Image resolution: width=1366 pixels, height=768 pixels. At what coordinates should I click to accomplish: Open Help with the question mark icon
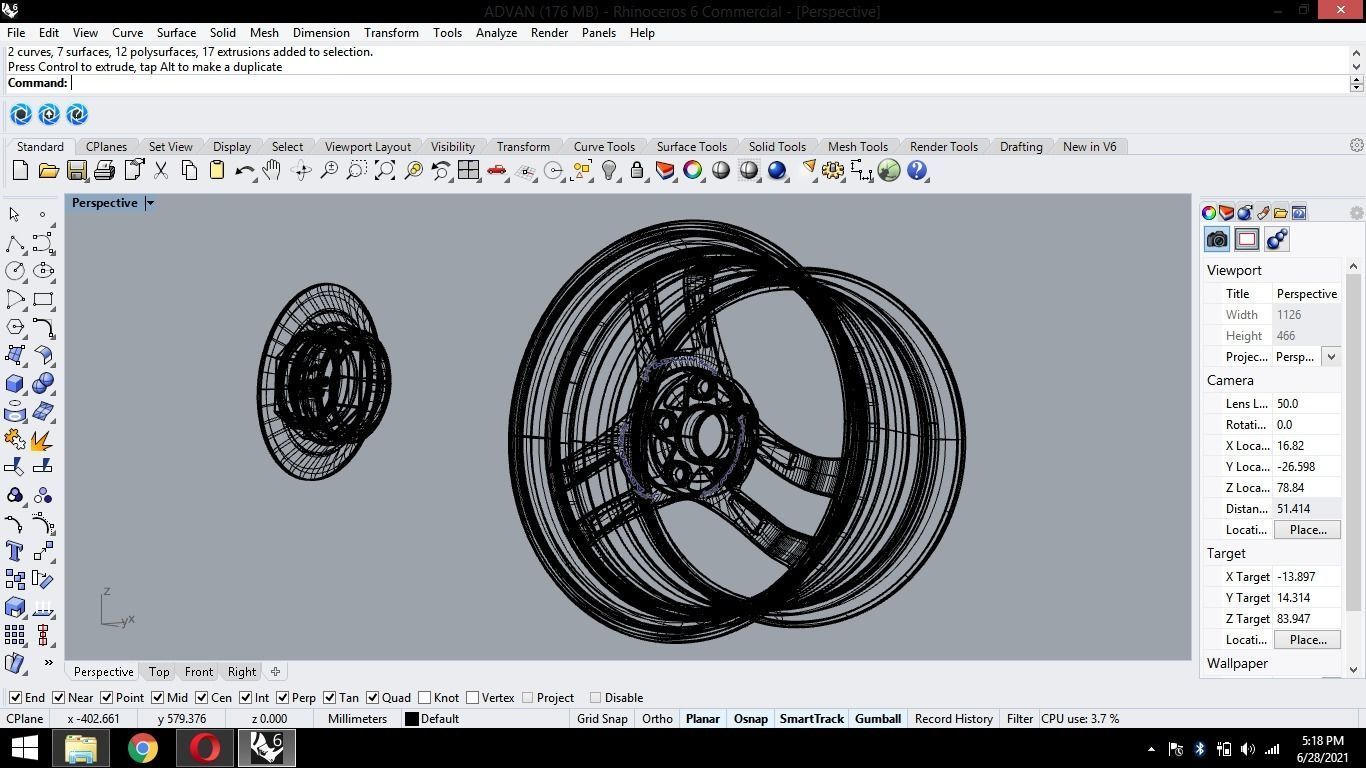[917, 171]
